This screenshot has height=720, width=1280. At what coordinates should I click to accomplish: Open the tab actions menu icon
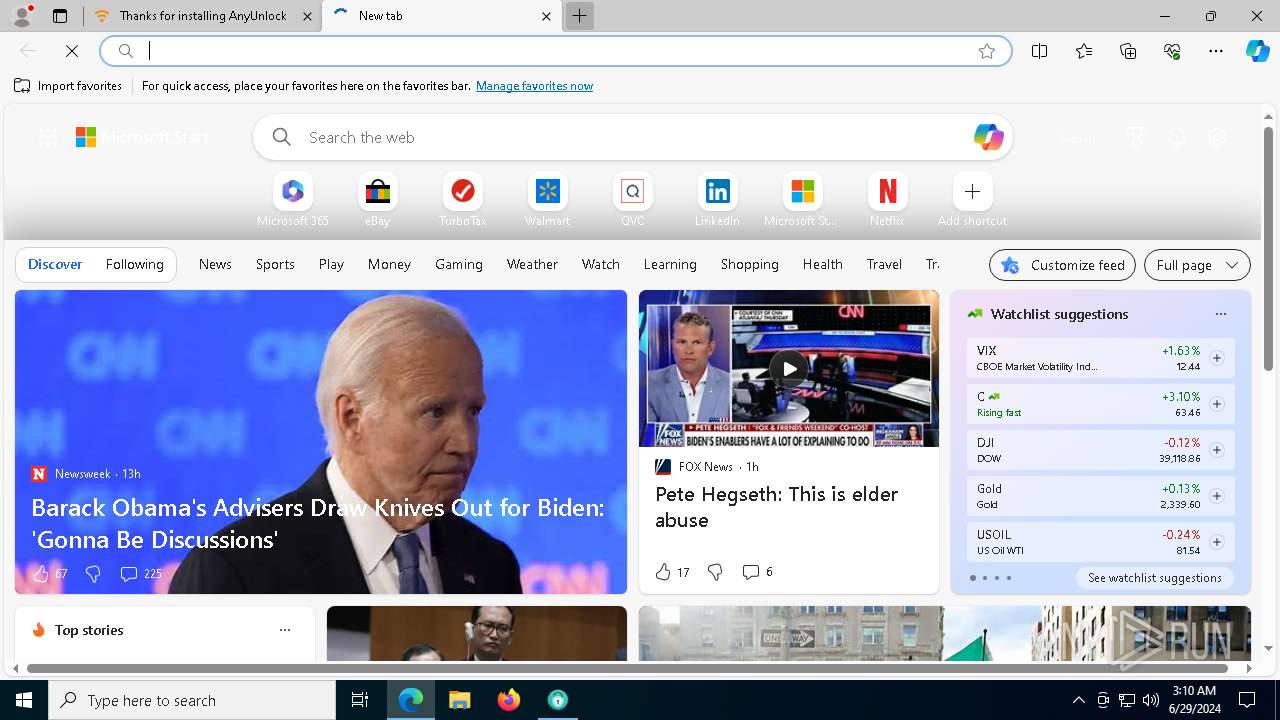[60, 16]
